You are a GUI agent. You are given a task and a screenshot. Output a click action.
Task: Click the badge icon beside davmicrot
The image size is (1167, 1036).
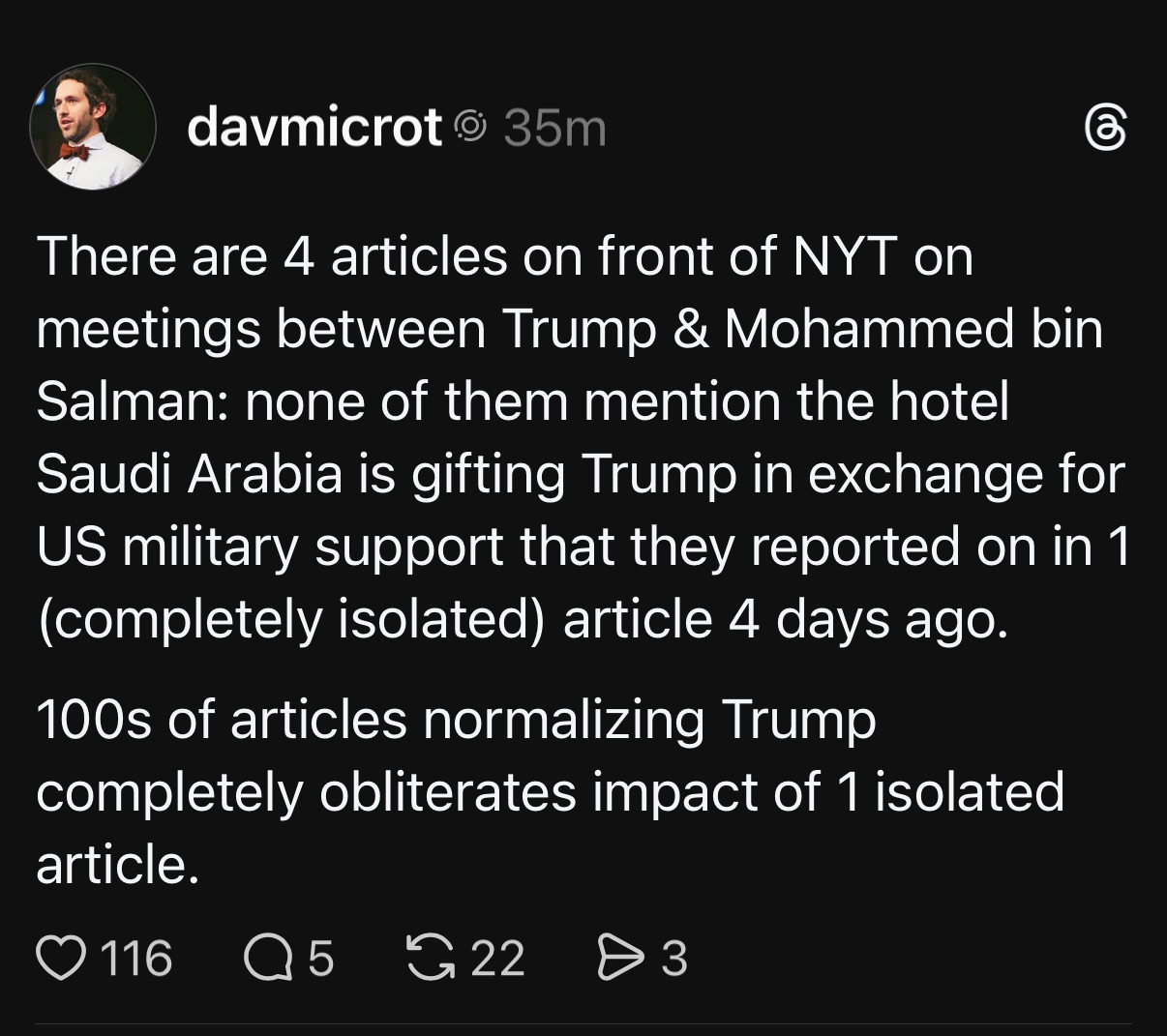point(471,127)
